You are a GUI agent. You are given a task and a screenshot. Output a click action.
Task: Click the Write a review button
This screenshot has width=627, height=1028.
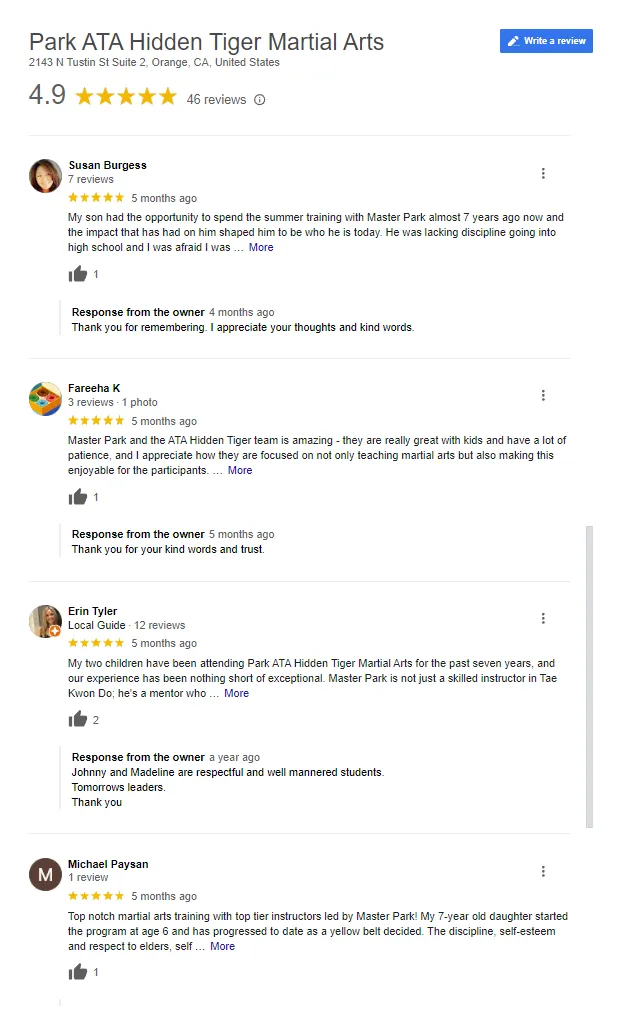tap(546, 41)
